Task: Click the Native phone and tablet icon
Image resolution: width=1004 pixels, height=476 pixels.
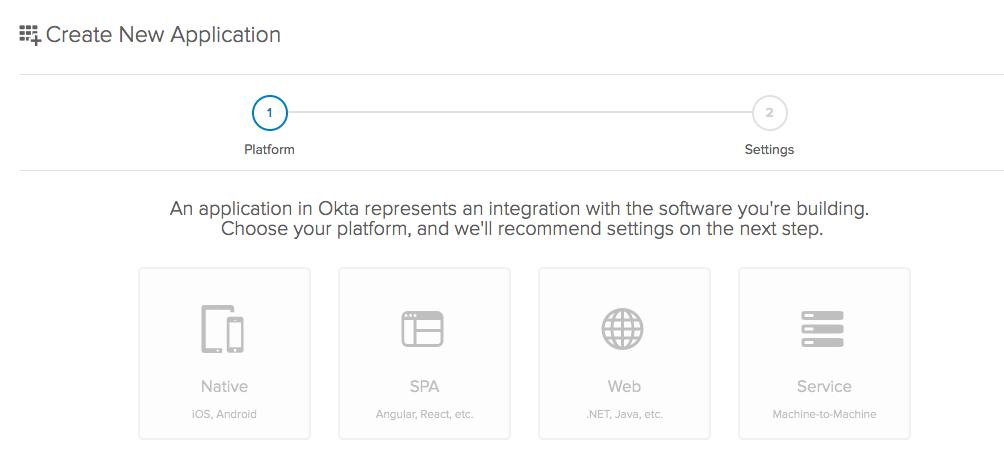Action: pos(223,329)
